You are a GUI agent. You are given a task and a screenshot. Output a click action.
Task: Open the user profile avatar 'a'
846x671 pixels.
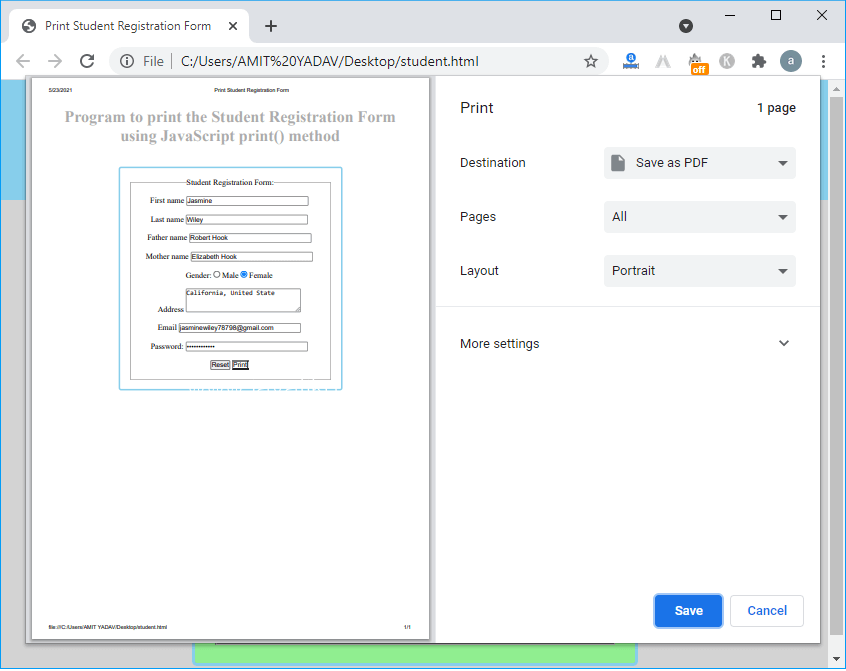(790, 61)
